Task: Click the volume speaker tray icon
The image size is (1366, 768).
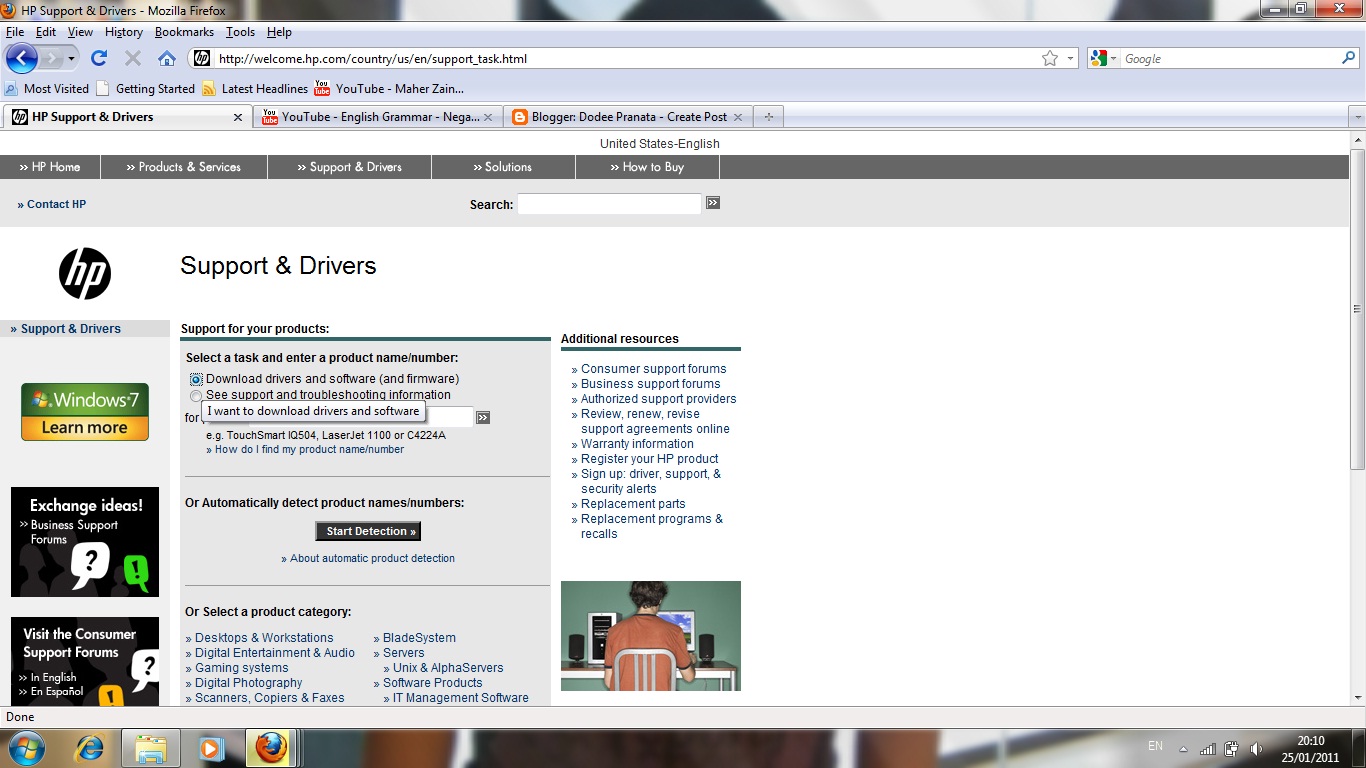Action: 1257,748
